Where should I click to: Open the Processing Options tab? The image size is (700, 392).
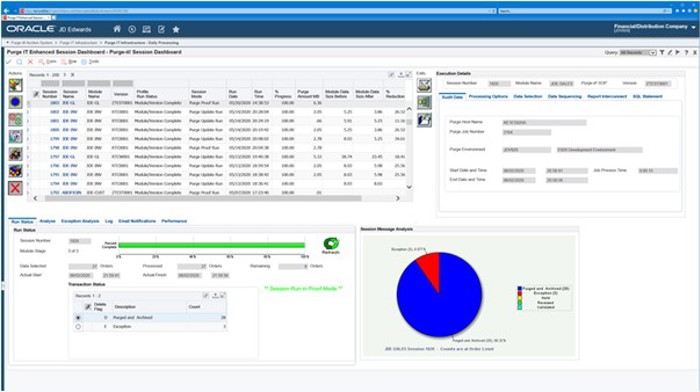click(488, 96)
